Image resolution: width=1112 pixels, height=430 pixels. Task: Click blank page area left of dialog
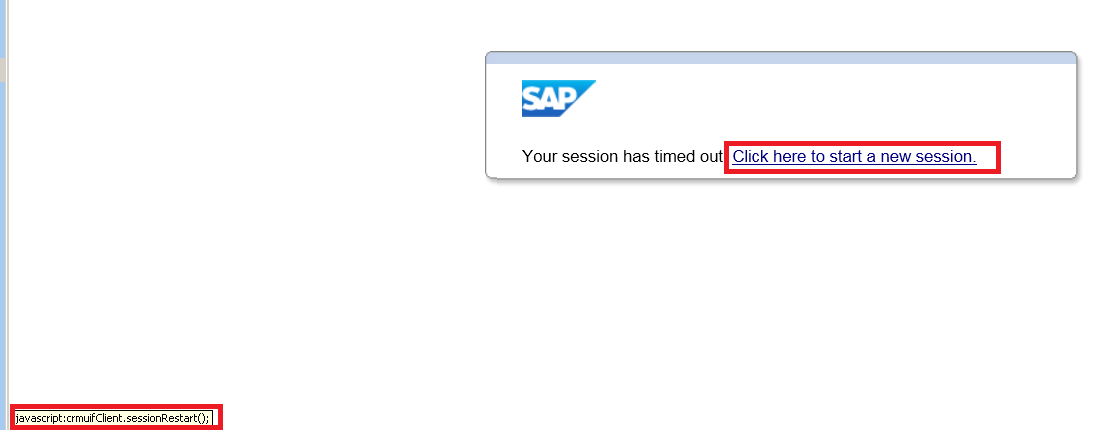tap(241, 177)
